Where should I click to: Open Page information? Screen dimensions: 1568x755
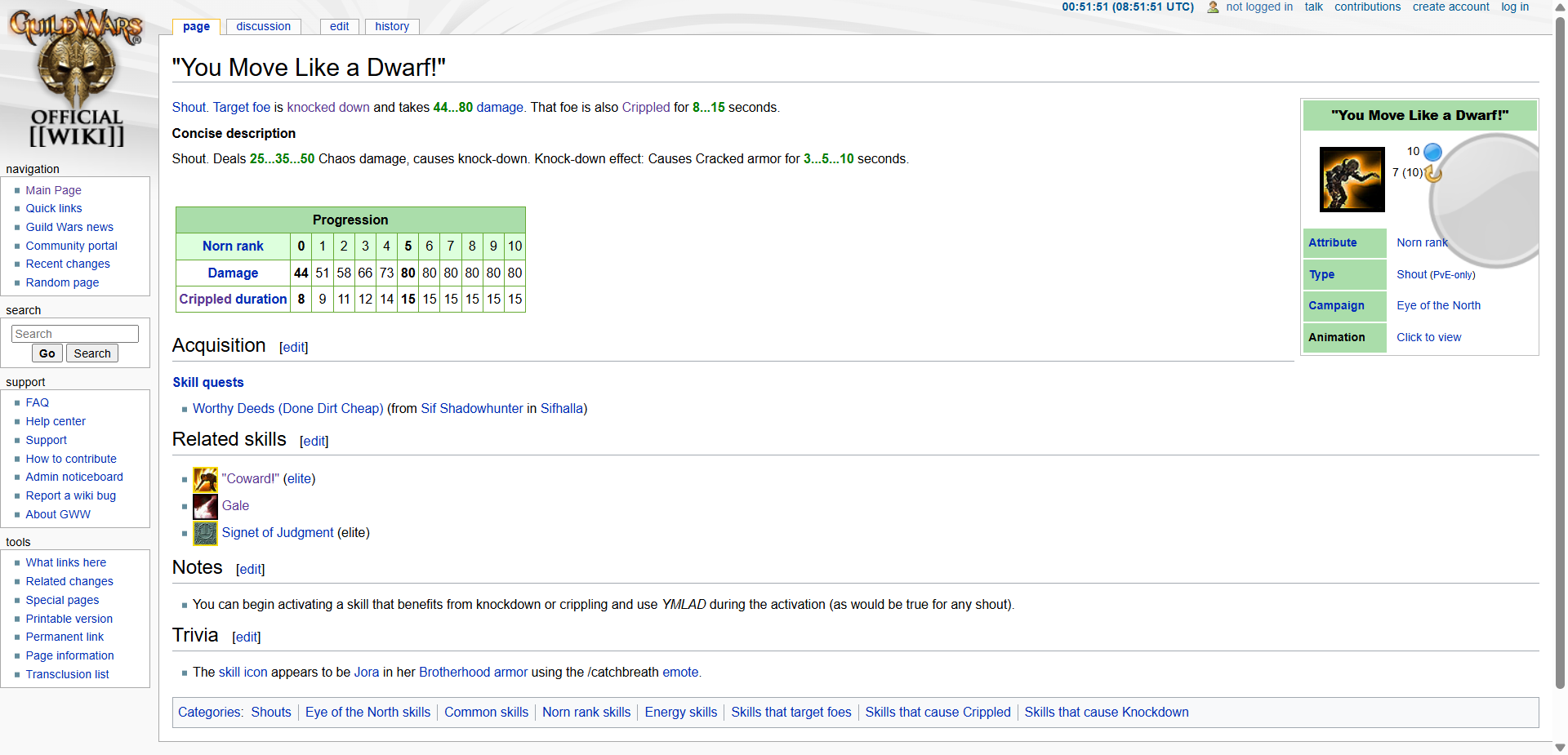pyautogui.click(x=69, y=655)
